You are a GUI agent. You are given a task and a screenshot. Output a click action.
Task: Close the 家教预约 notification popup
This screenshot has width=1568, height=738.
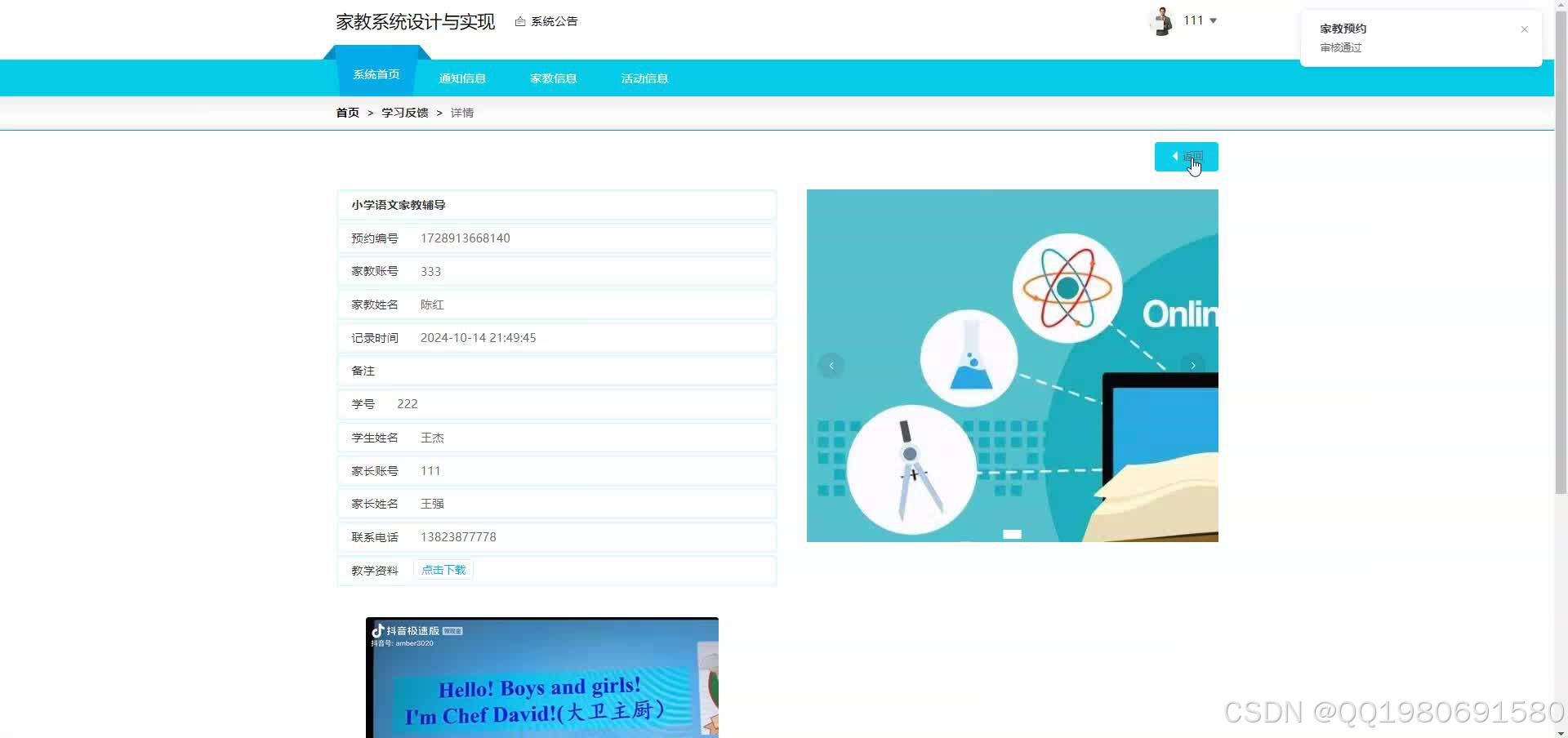tap(1524, 29)
